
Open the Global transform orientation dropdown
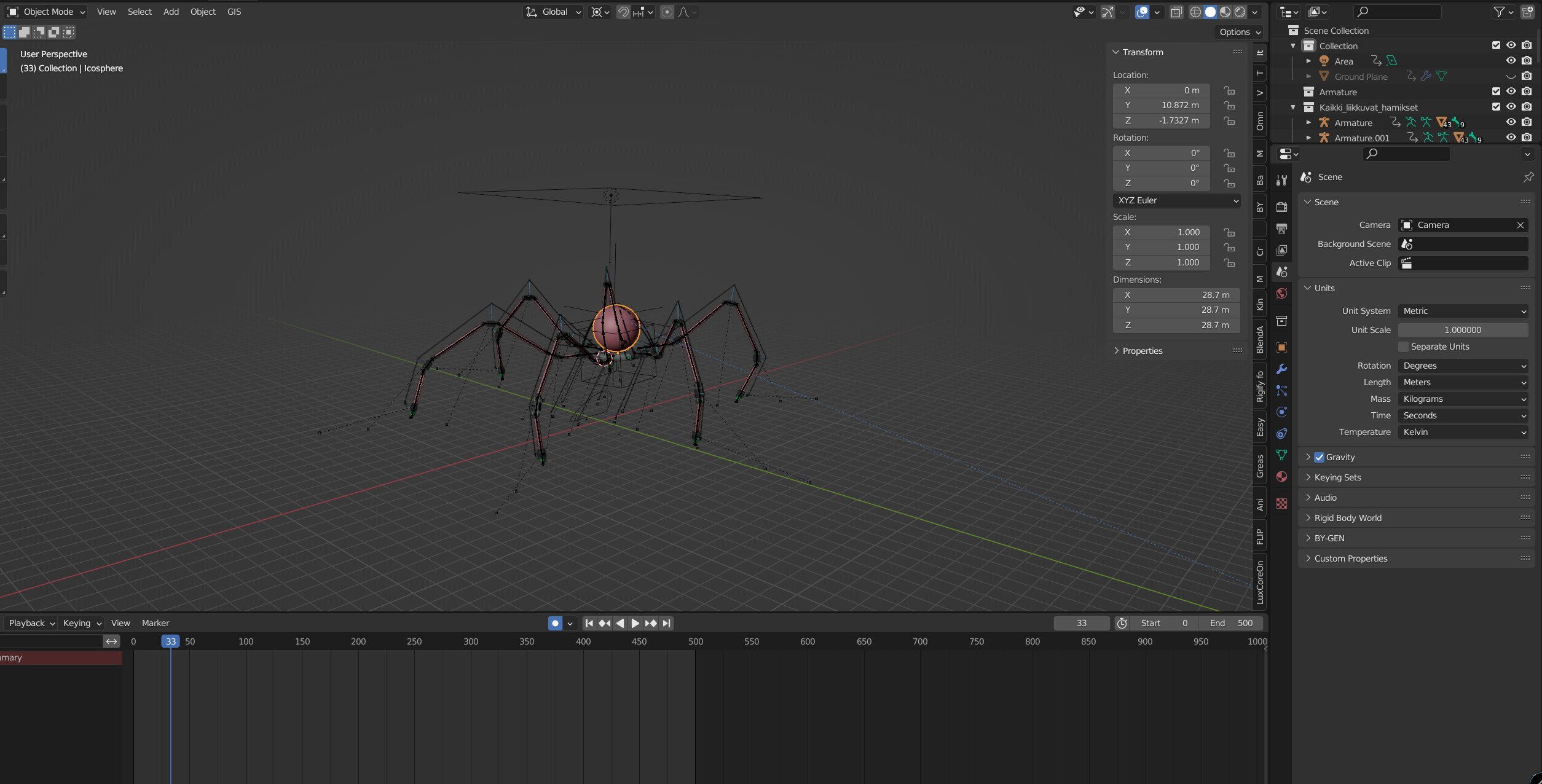click(x=553, y=12)
